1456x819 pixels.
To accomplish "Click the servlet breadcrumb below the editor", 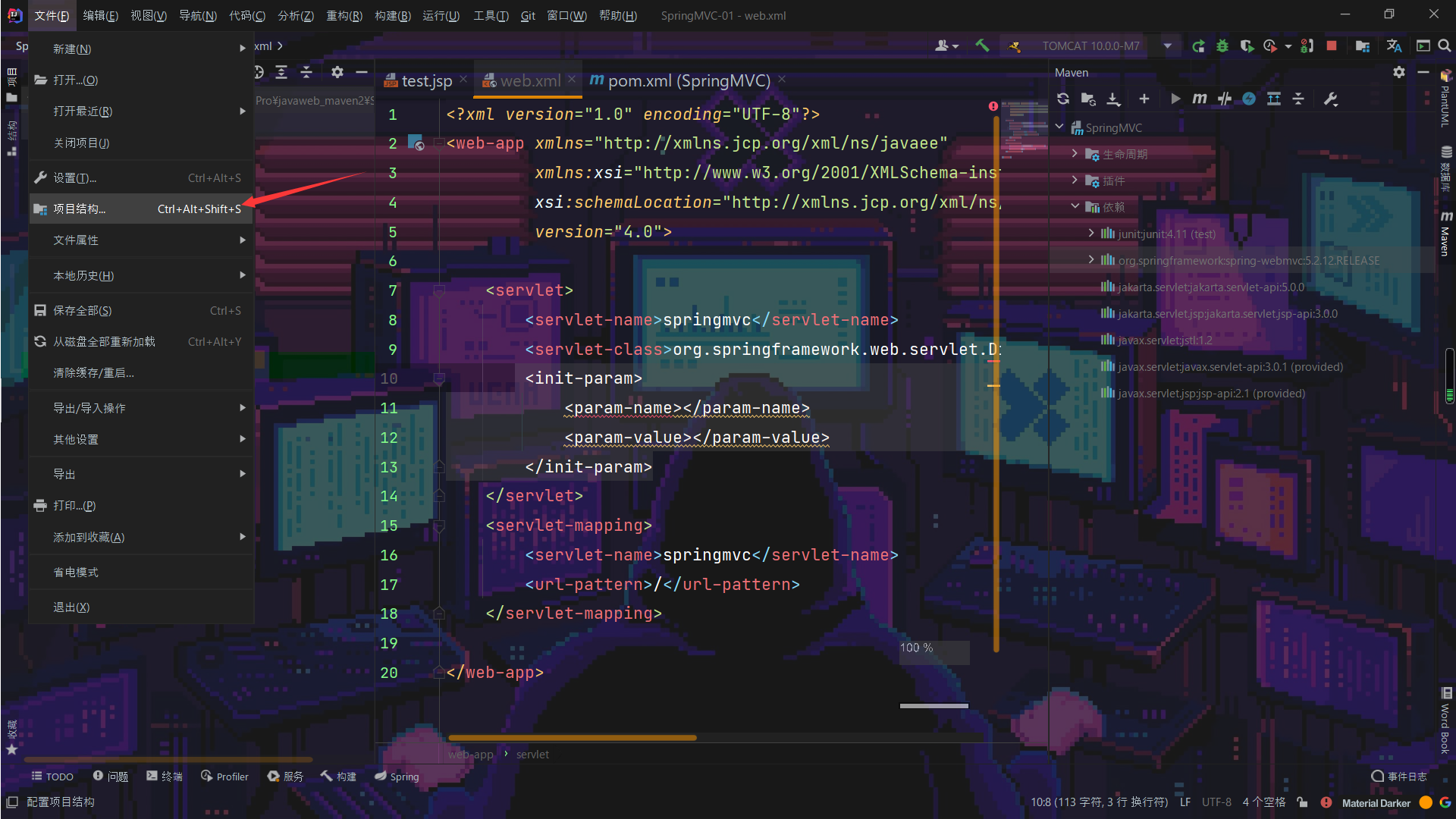I will tap(532, 754).
